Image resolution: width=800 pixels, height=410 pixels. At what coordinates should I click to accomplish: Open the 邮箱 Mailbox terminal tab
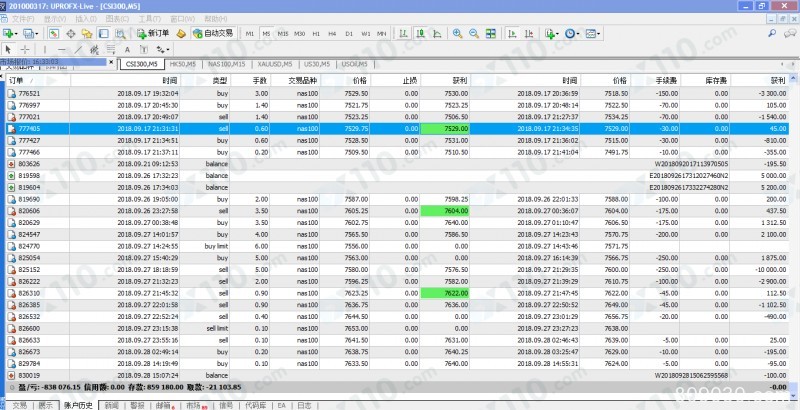click(164, 405)
